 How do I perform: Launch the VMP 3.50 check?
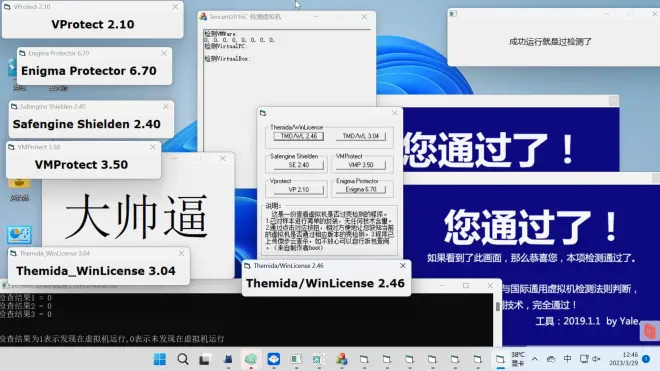click(360, 165)
